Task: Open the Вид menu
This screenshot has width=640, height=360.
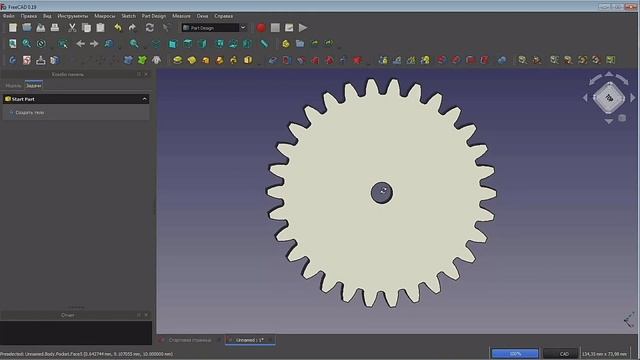Action: 47,16
